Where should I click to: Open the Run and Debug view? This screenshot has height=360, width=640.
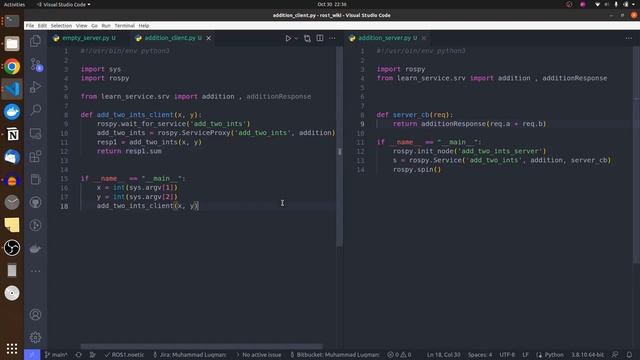(36, 87)
